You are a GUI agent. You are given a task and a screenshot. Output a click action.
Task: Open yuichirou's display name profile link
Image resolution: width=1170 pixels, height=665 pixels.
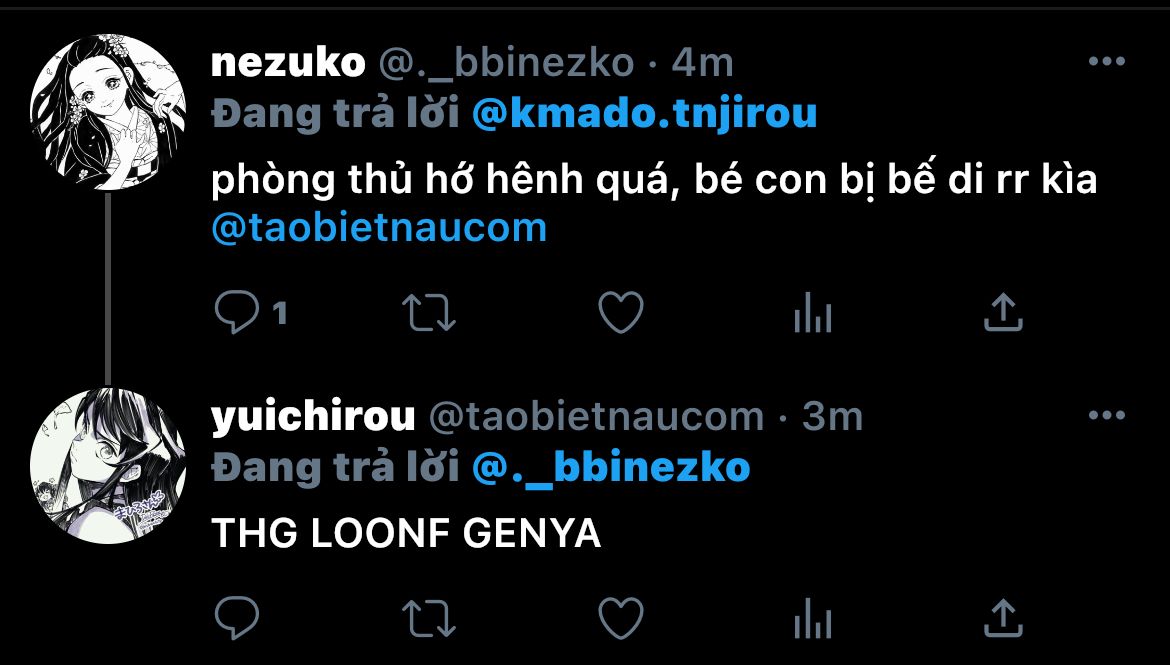point(313,416)
